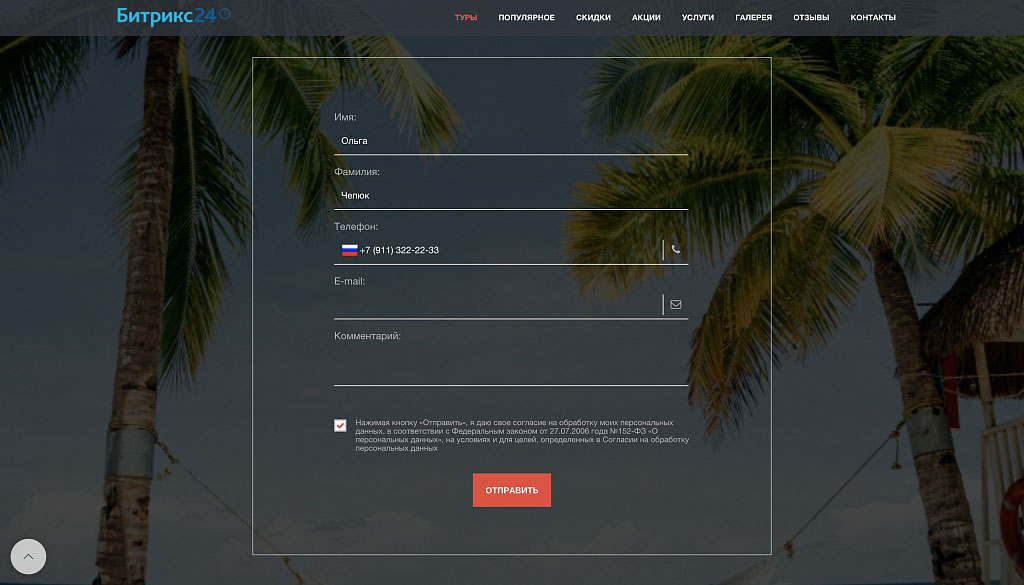Open the Туры menu item
This screenshot has height=585, width=1024.
(x=465, y=18)
